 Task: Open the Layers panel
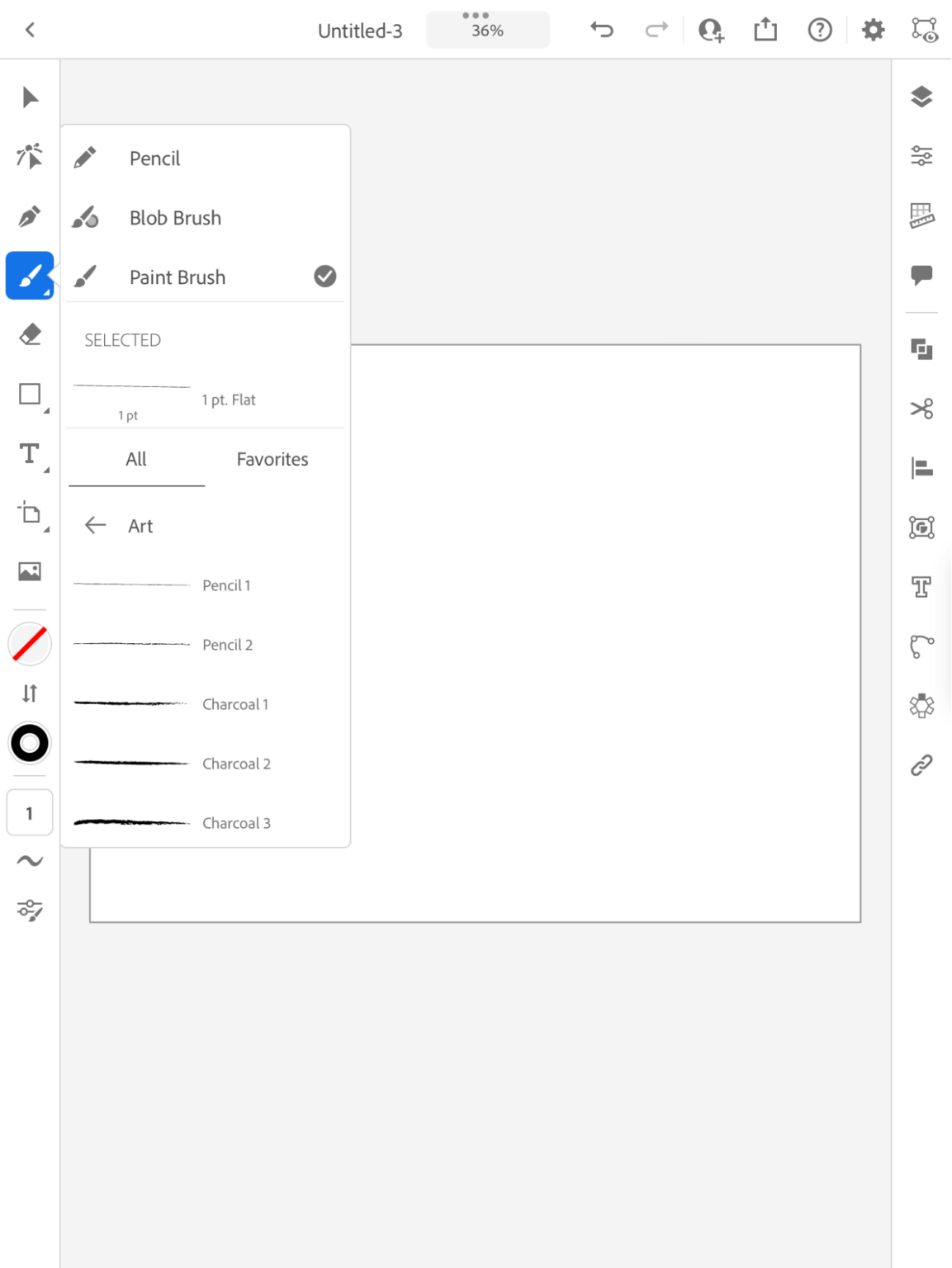click(x=922, y=97)
